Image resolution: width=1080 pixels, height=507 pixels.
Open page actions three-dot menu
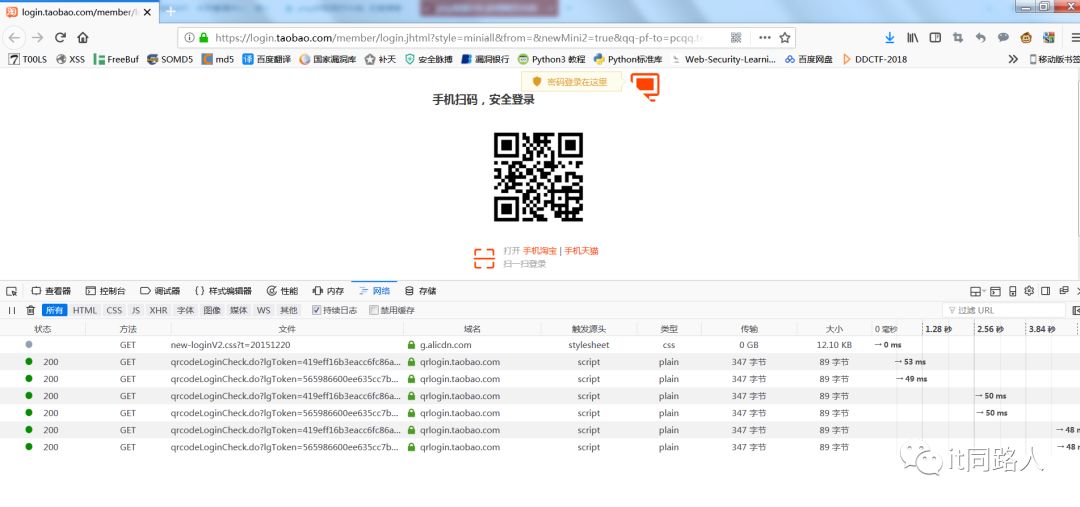coord(765,38)
